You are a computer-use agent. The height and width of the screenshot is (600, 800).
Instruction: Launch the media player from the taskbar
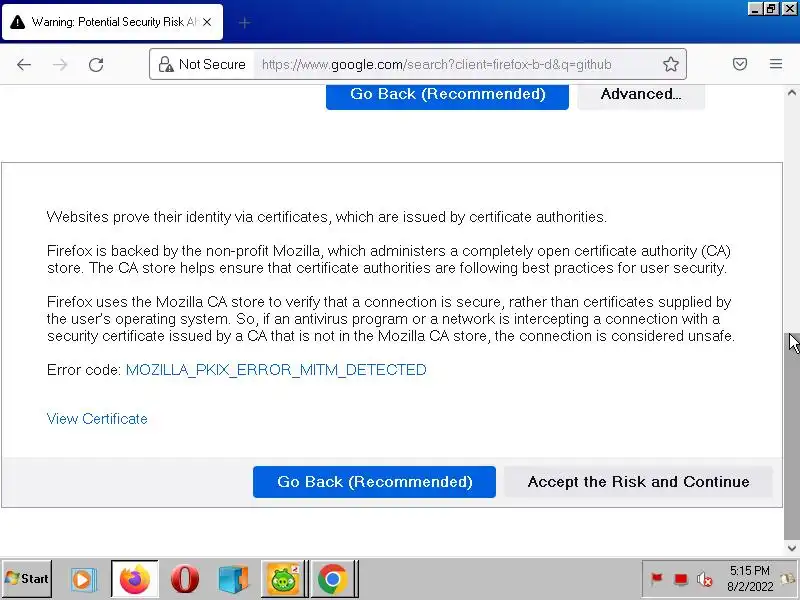pyautogui.click(x=82, y=580)
